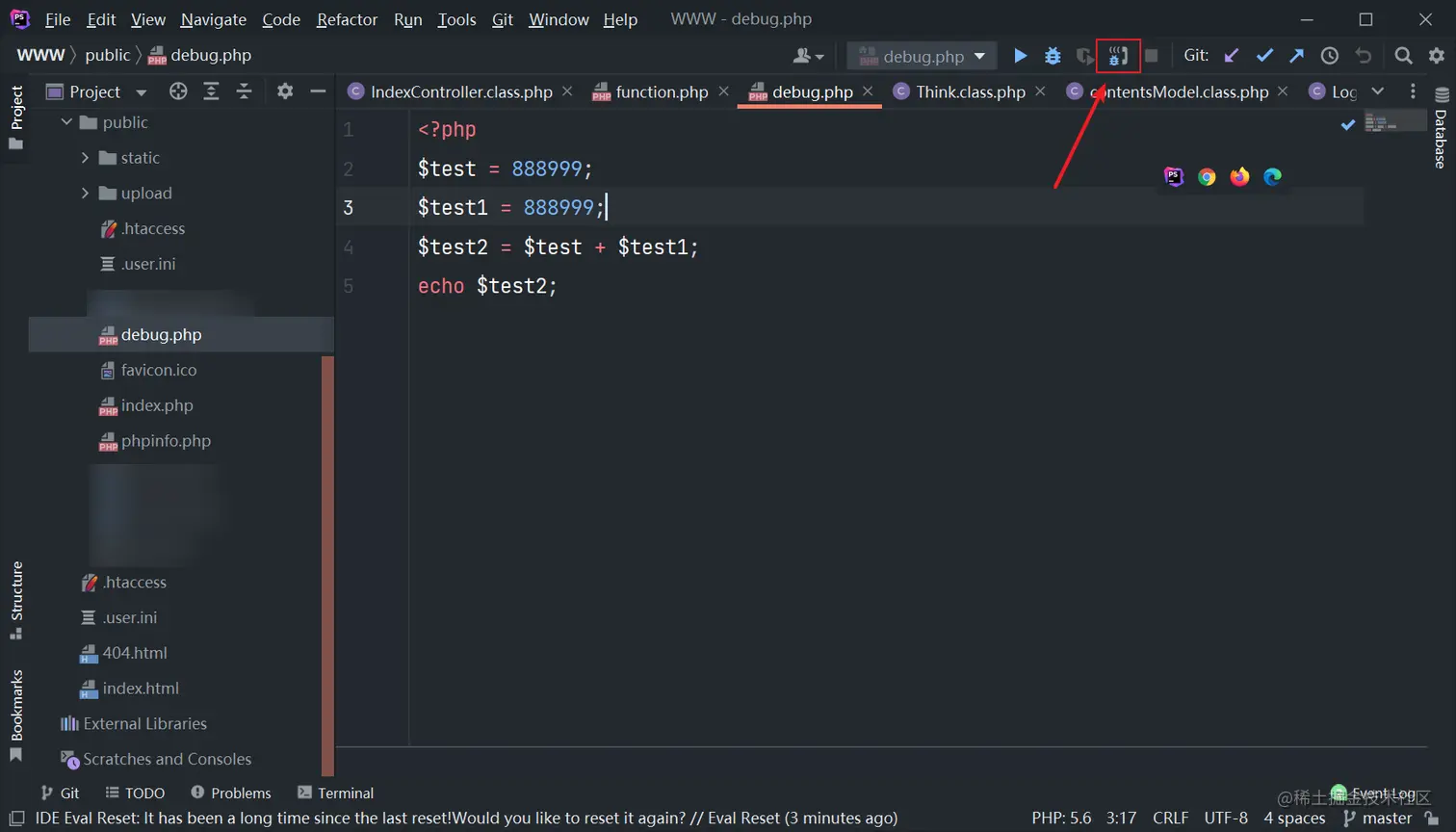Expand the upload folder
Image resolution: width=1456 pixels, height=832 pixels.
tap(85, 194)
